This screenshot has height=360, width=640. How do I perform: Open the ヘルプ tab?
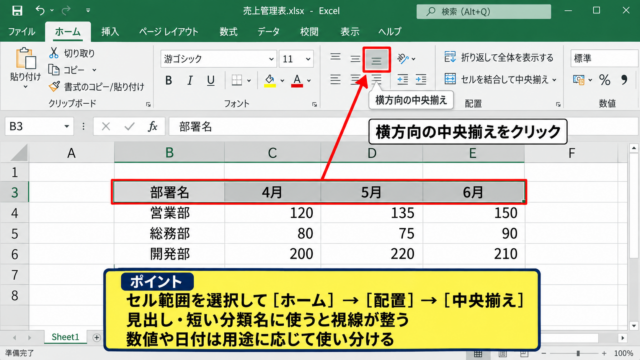pos(390,31)
